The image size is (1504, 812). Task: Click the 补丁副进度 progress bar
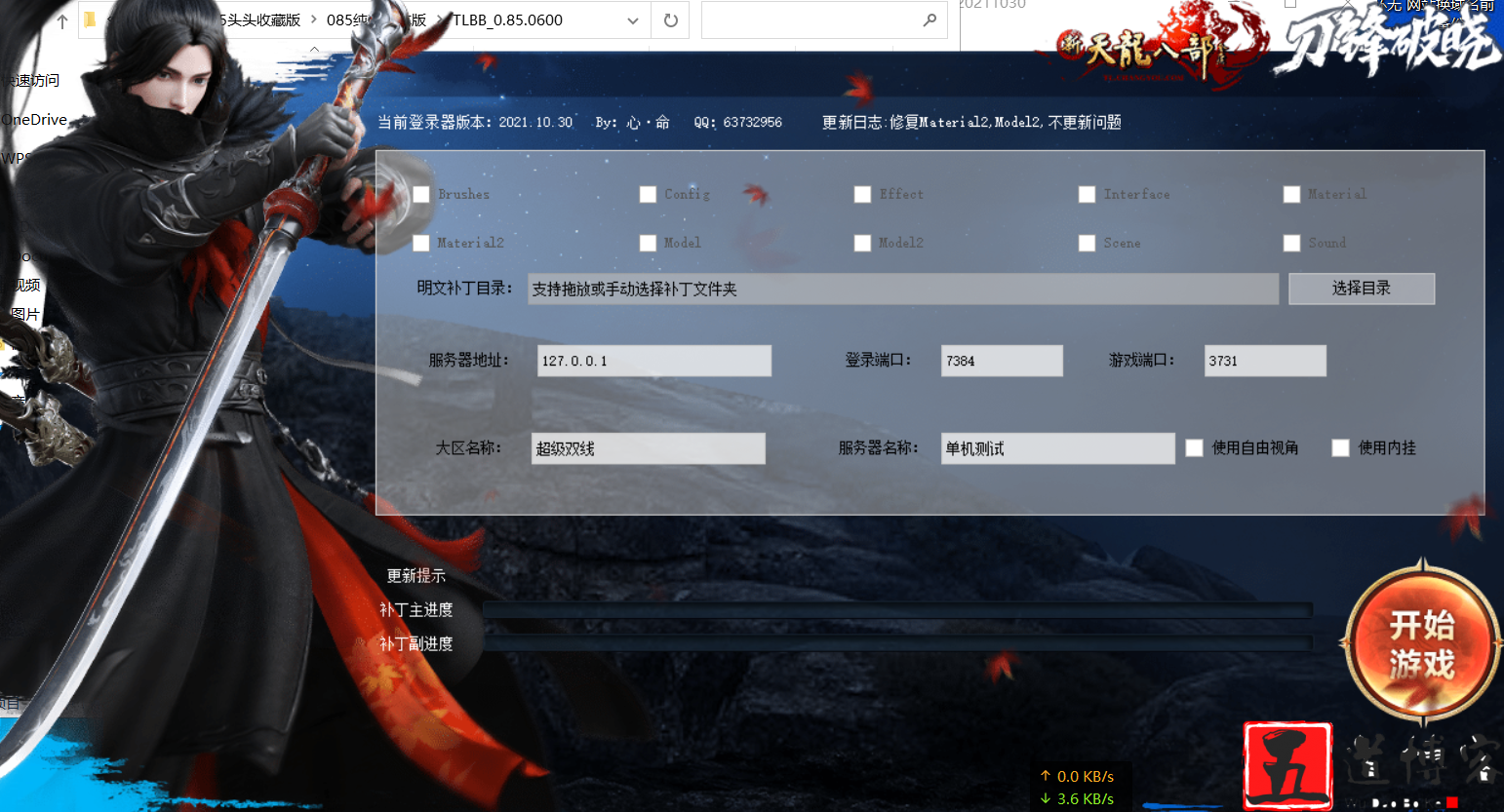897,643
